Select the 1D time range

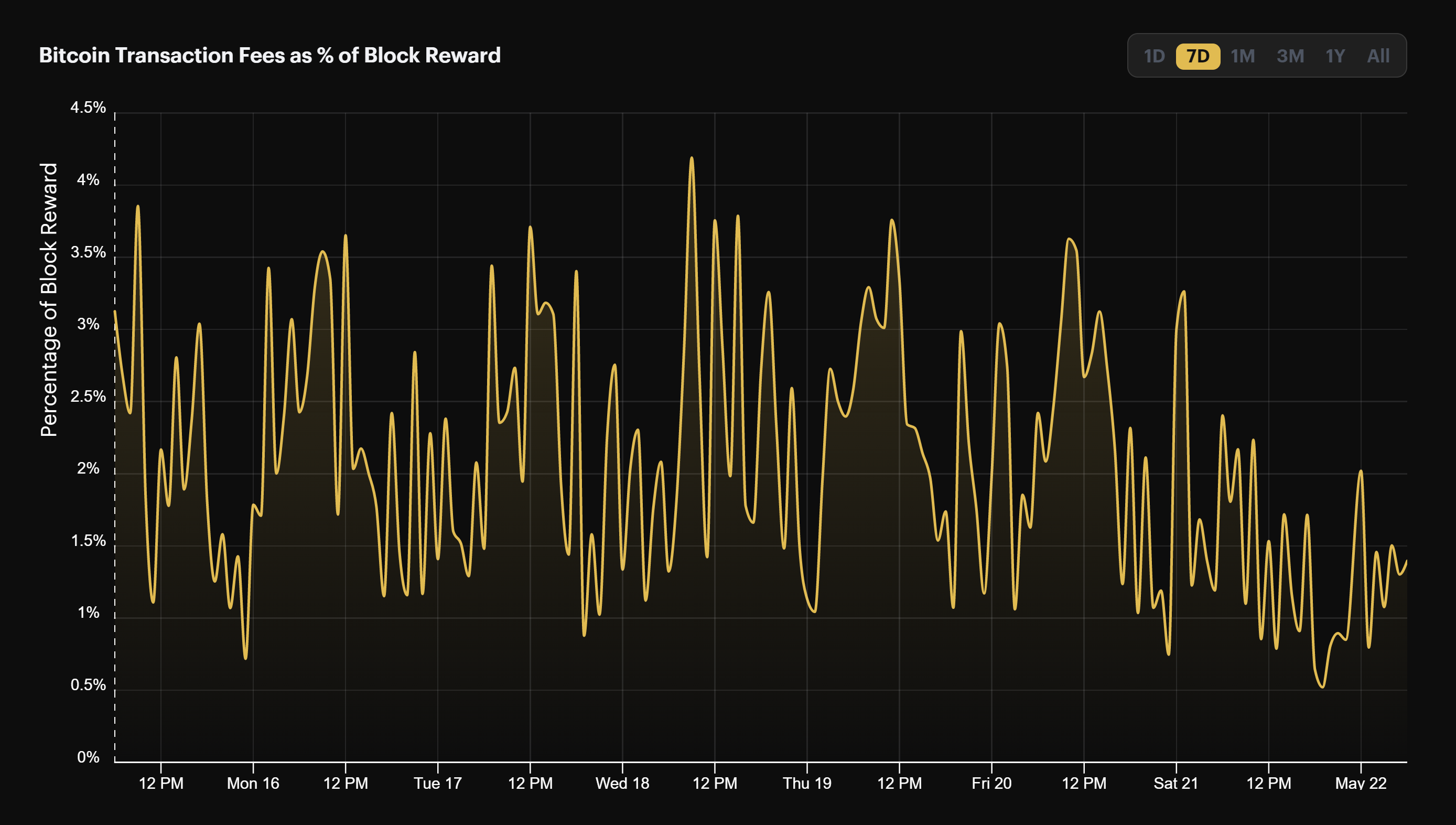pos(1153,56)
